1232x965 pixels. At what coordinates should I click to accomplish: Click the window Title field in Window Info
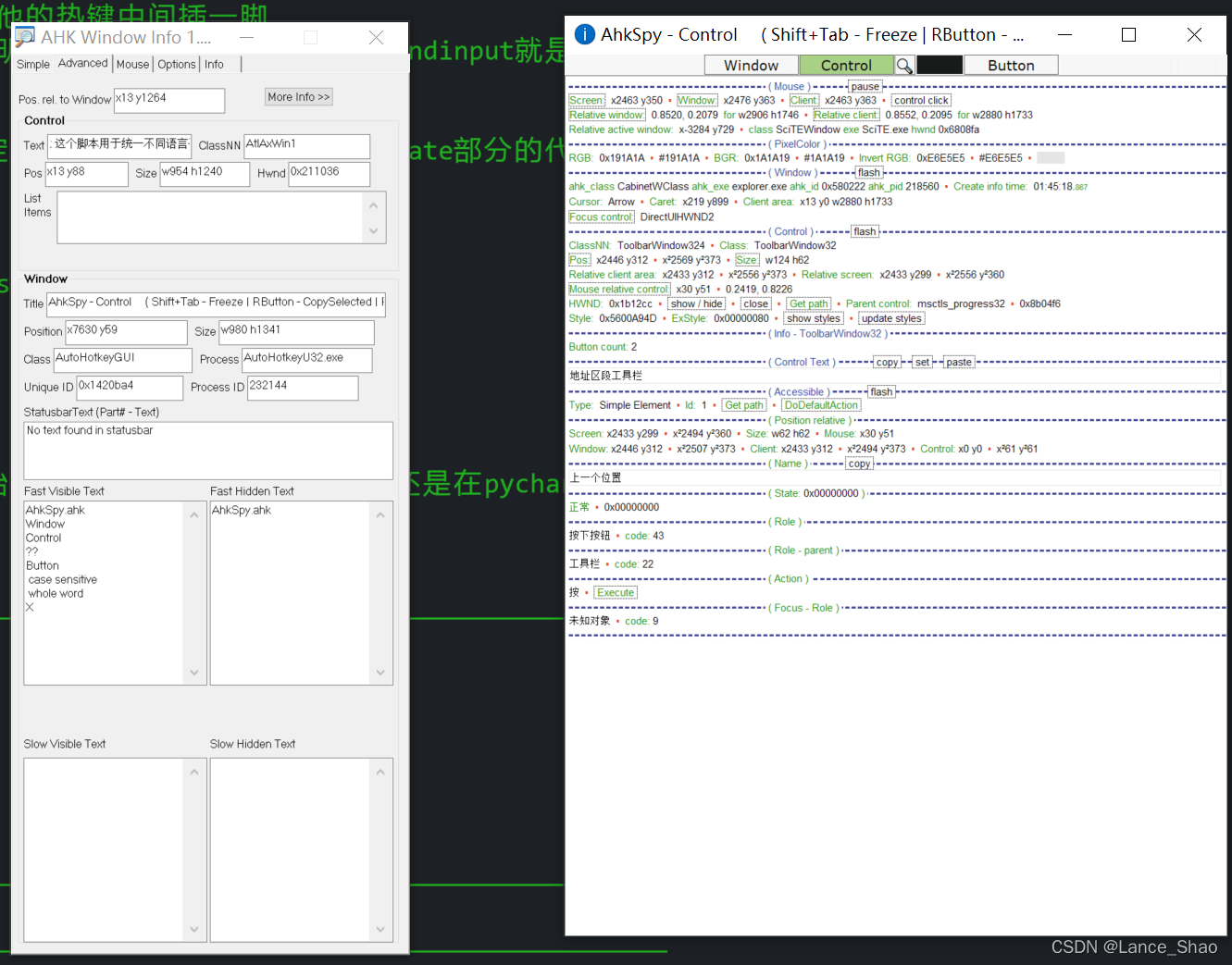pos(216,304)
